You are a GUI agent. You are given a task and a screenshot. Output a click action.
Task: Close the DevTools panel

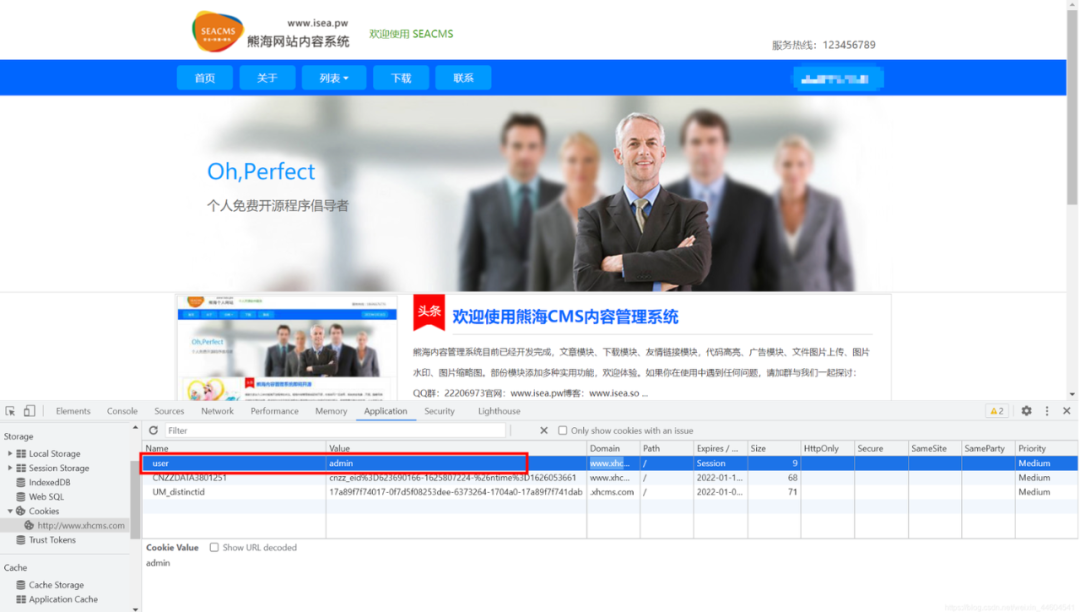coord(1067,411)
